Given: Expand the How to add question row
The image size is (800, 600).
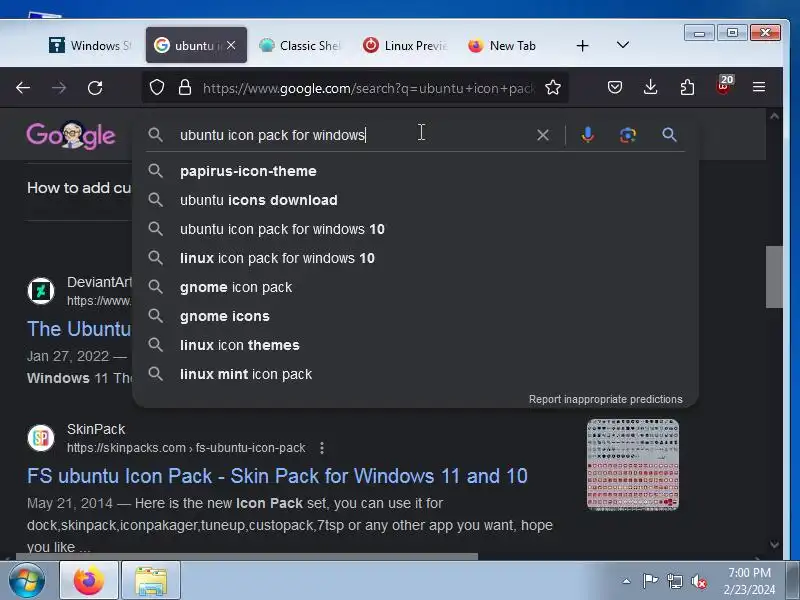Looking at the screenshot, I should (79, 188).
